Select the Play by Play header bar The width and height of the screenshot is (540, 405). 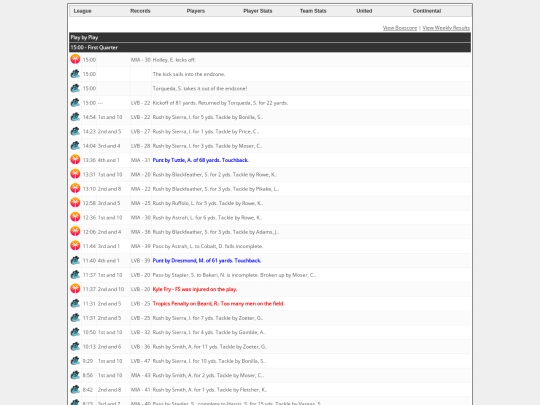tap(270, 37)
